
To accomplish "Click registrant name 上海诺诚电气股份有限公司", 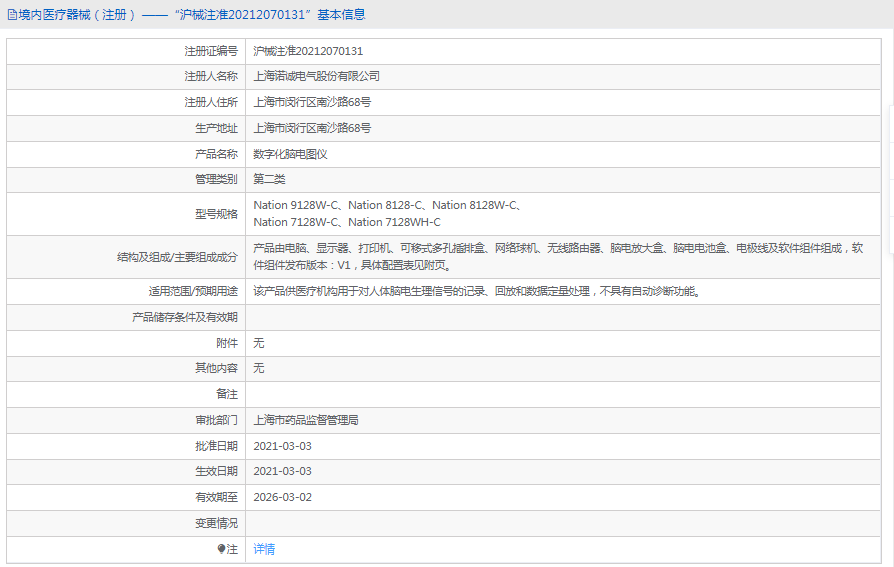I will tap(316, 76).
